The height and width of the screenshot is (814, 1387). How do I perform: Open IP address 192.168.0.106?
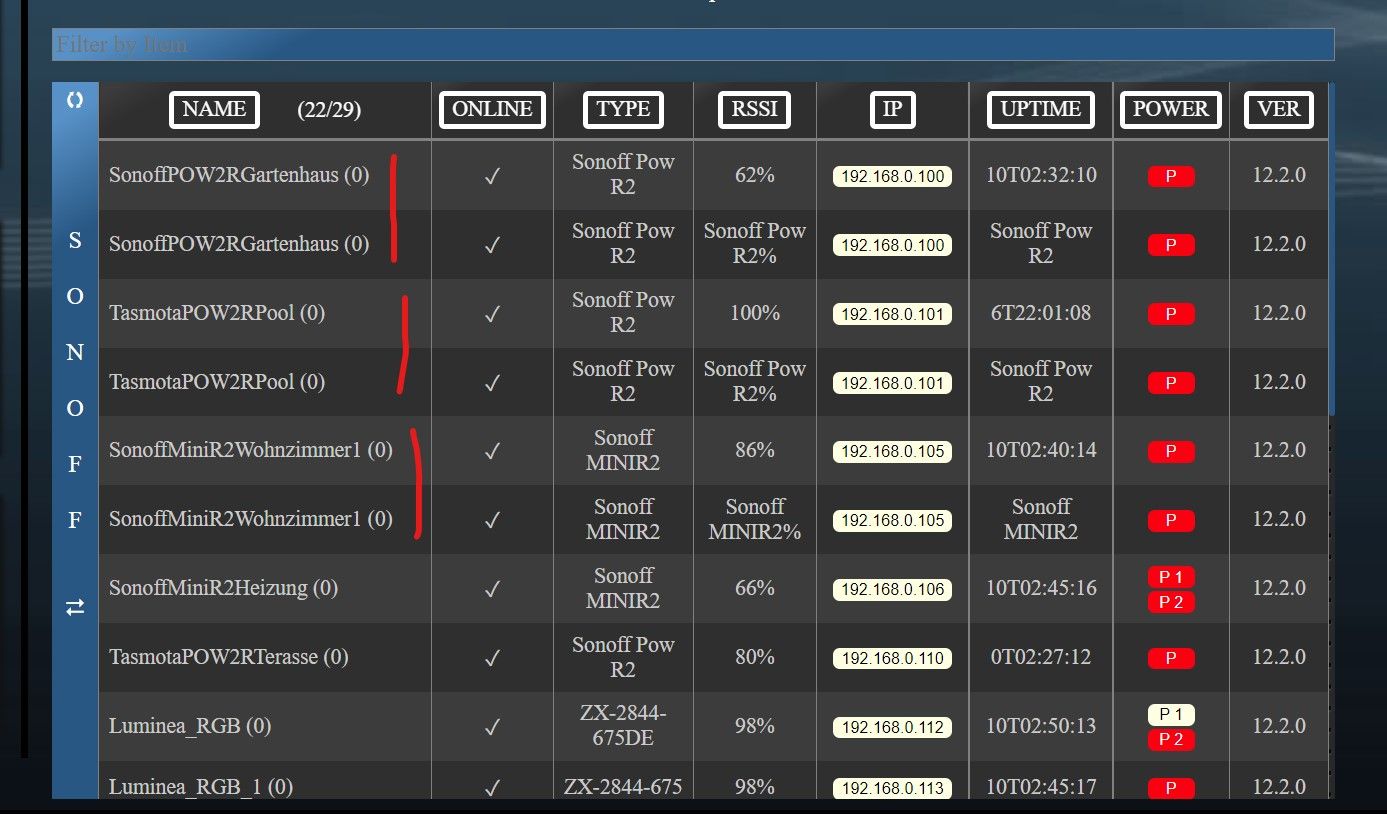[892, 590]
